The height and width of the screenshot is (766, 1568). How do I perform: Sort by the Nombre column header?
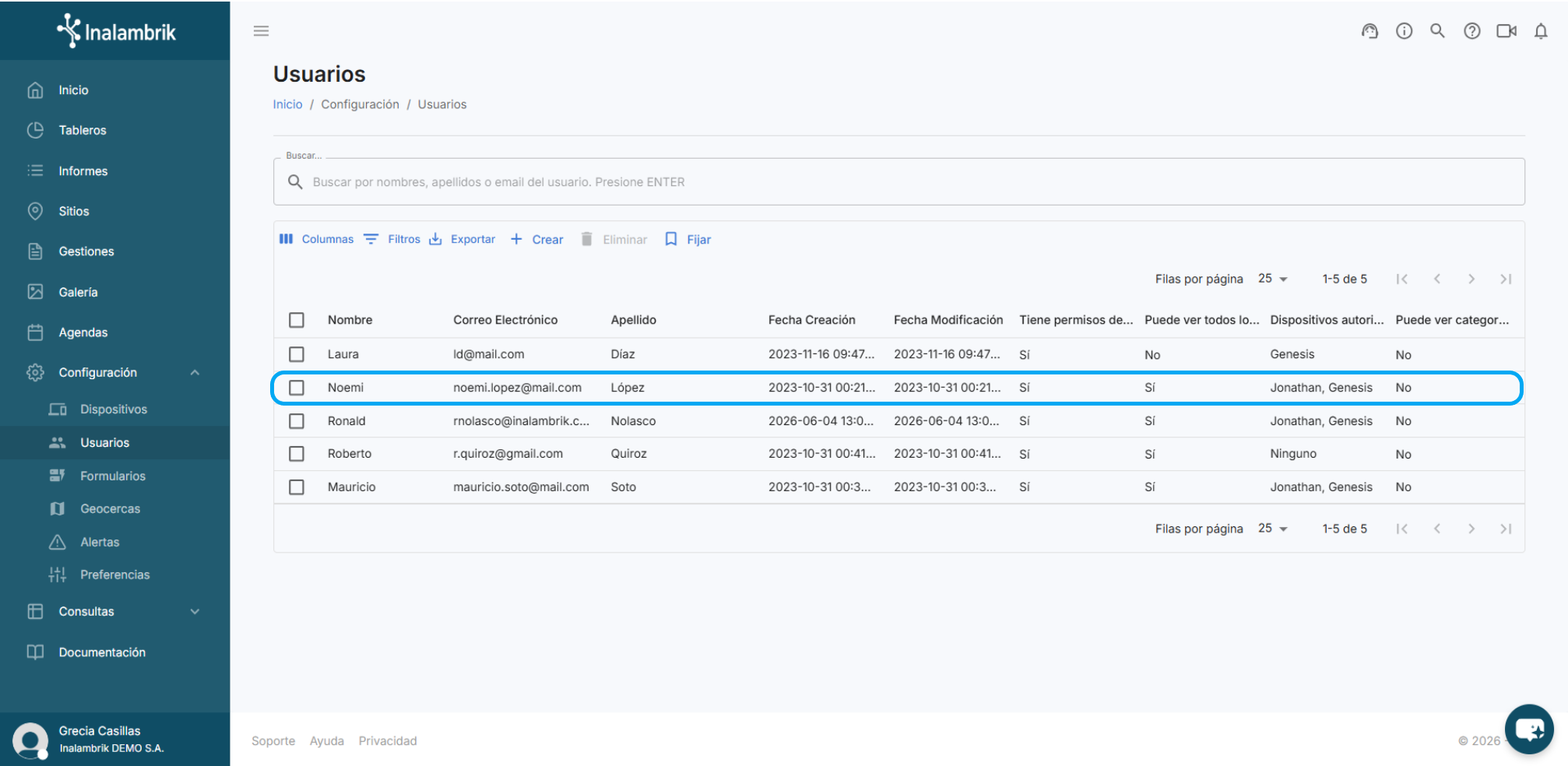(x=350, y=320)
